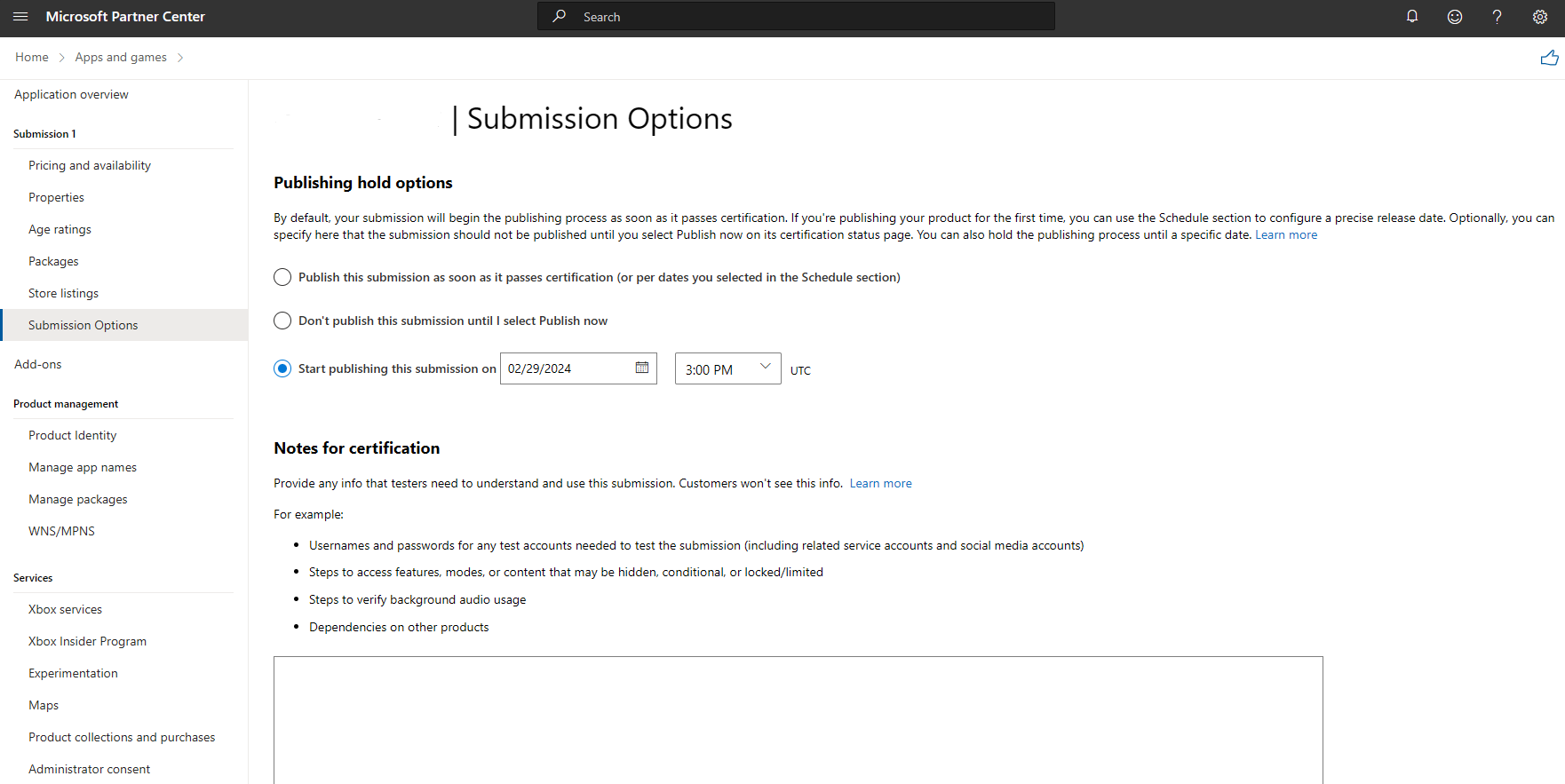Select don't publish until Publish now option
1565x784 pixels.
pyautogui.click(x=282, y=321)
